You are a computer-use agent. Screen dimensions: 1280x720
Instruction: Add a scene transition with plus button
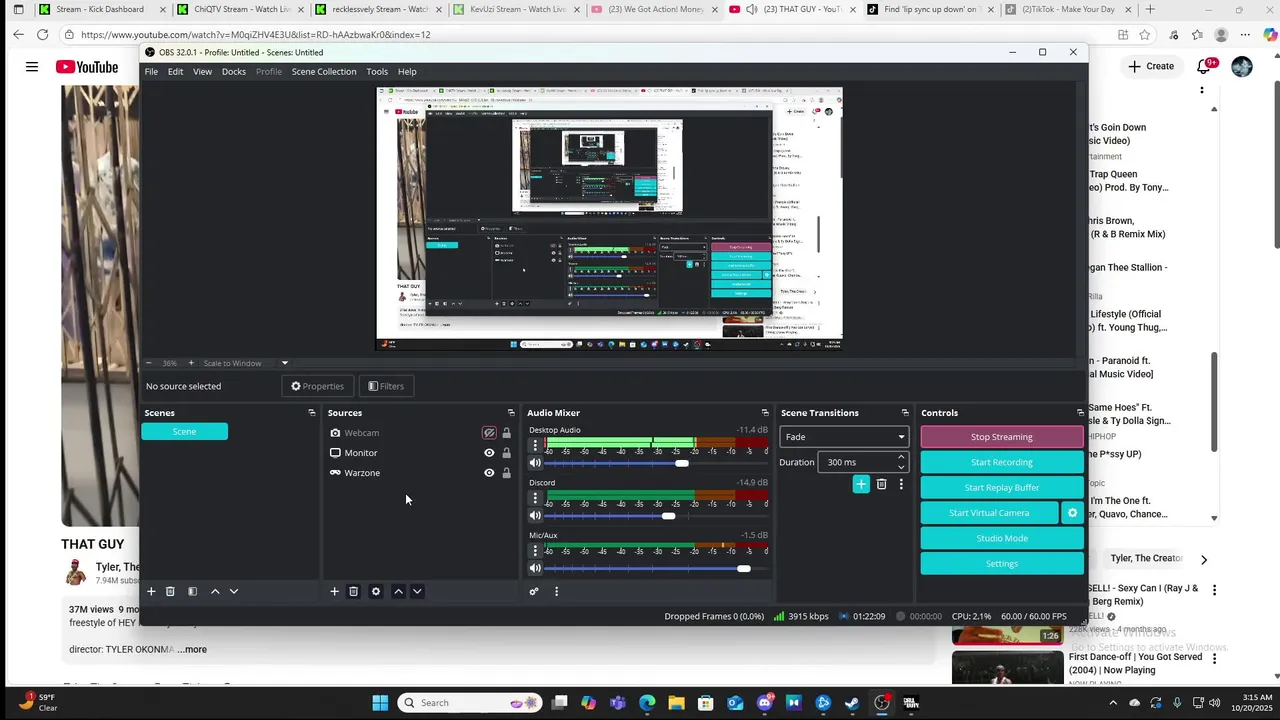click(x=861, y=484)
